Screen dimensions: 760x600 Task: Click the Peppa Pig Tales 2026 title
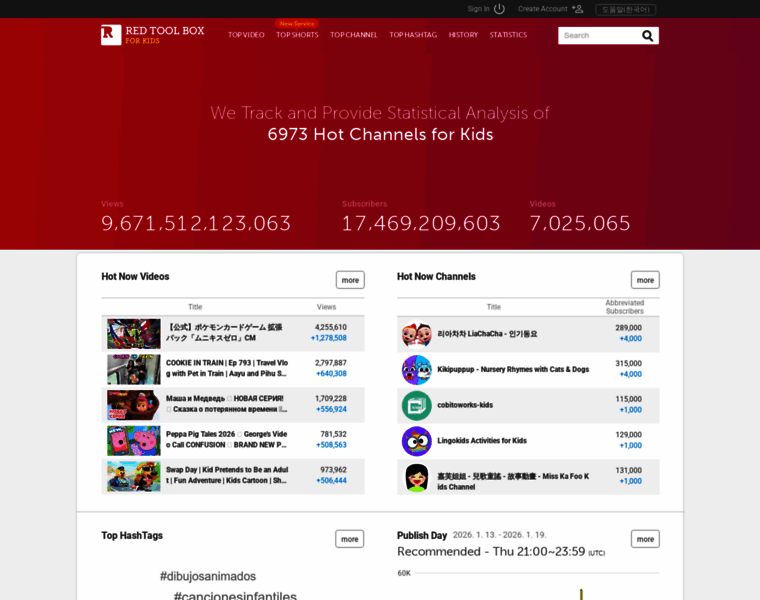[x=227, y=440]
